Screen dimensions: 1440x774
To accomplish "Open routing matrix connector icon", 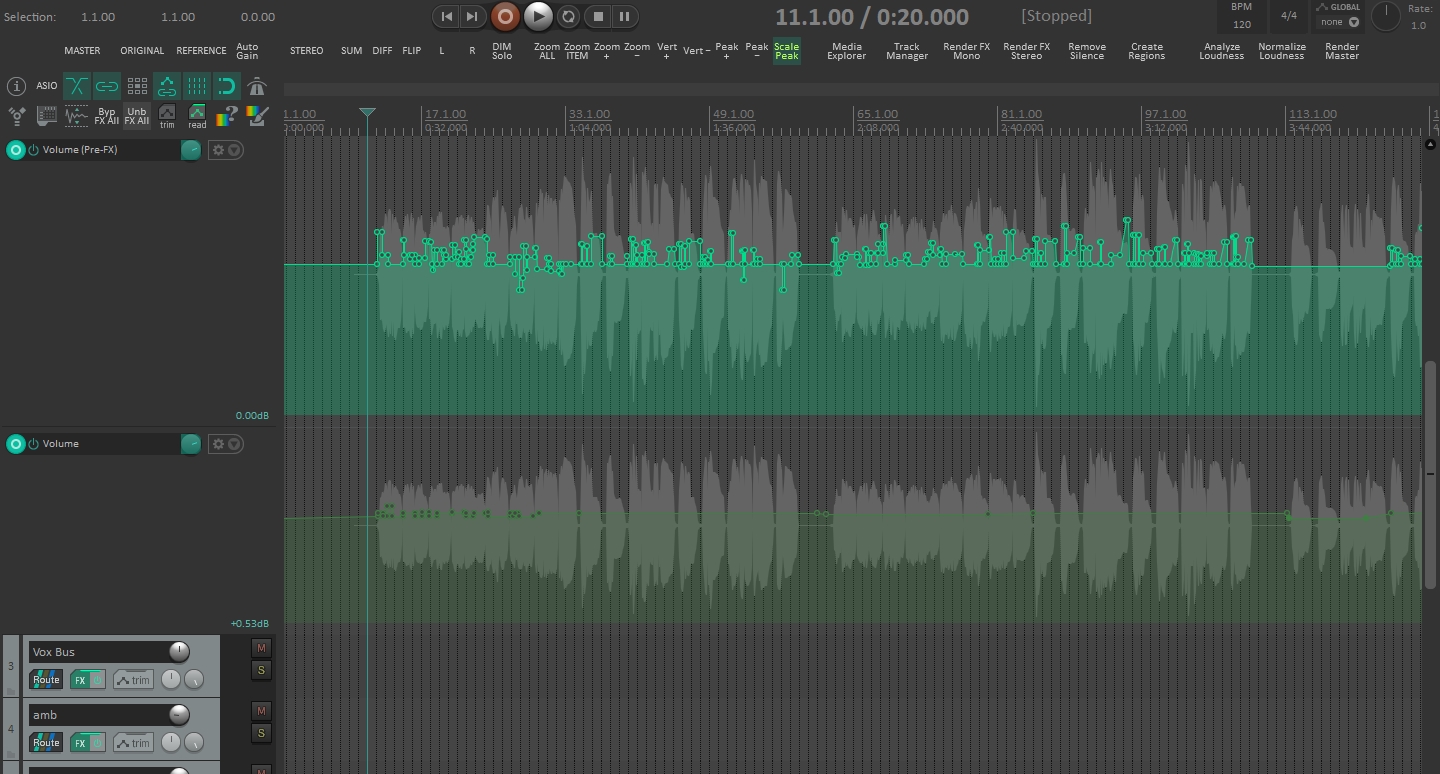I will tap(17, 116).
